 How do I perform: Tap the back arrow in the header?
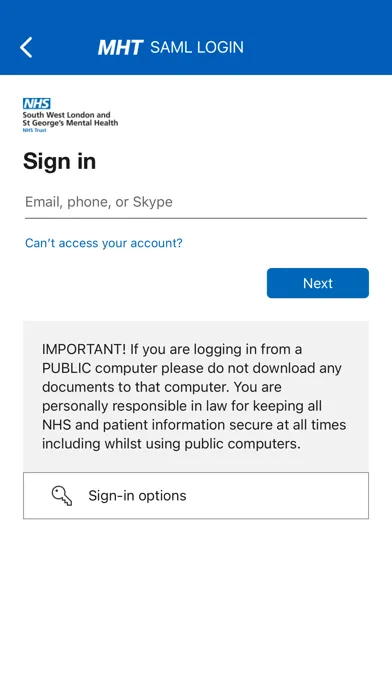click(x=26, y=47)
